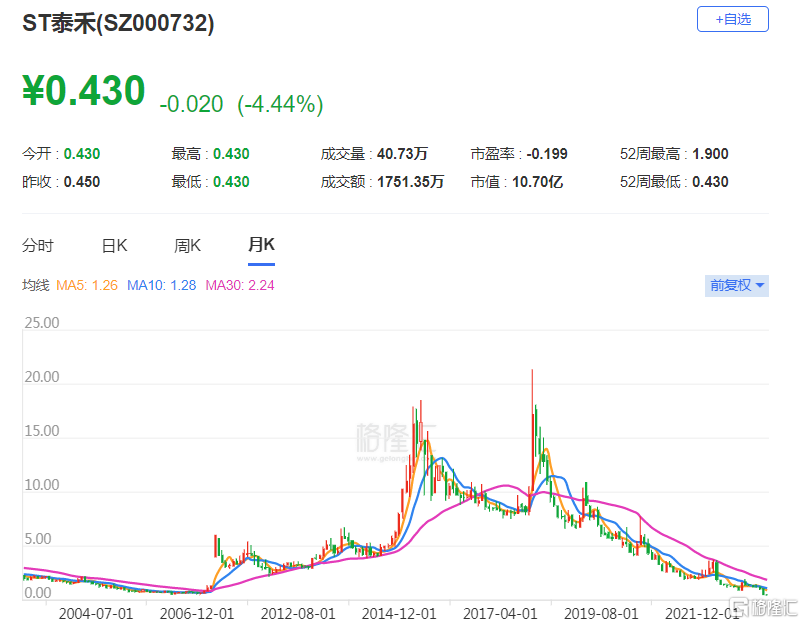Click the 2017 peak candlestick near 20.00
Screen dimensions: 804x624
pos(532,431)
